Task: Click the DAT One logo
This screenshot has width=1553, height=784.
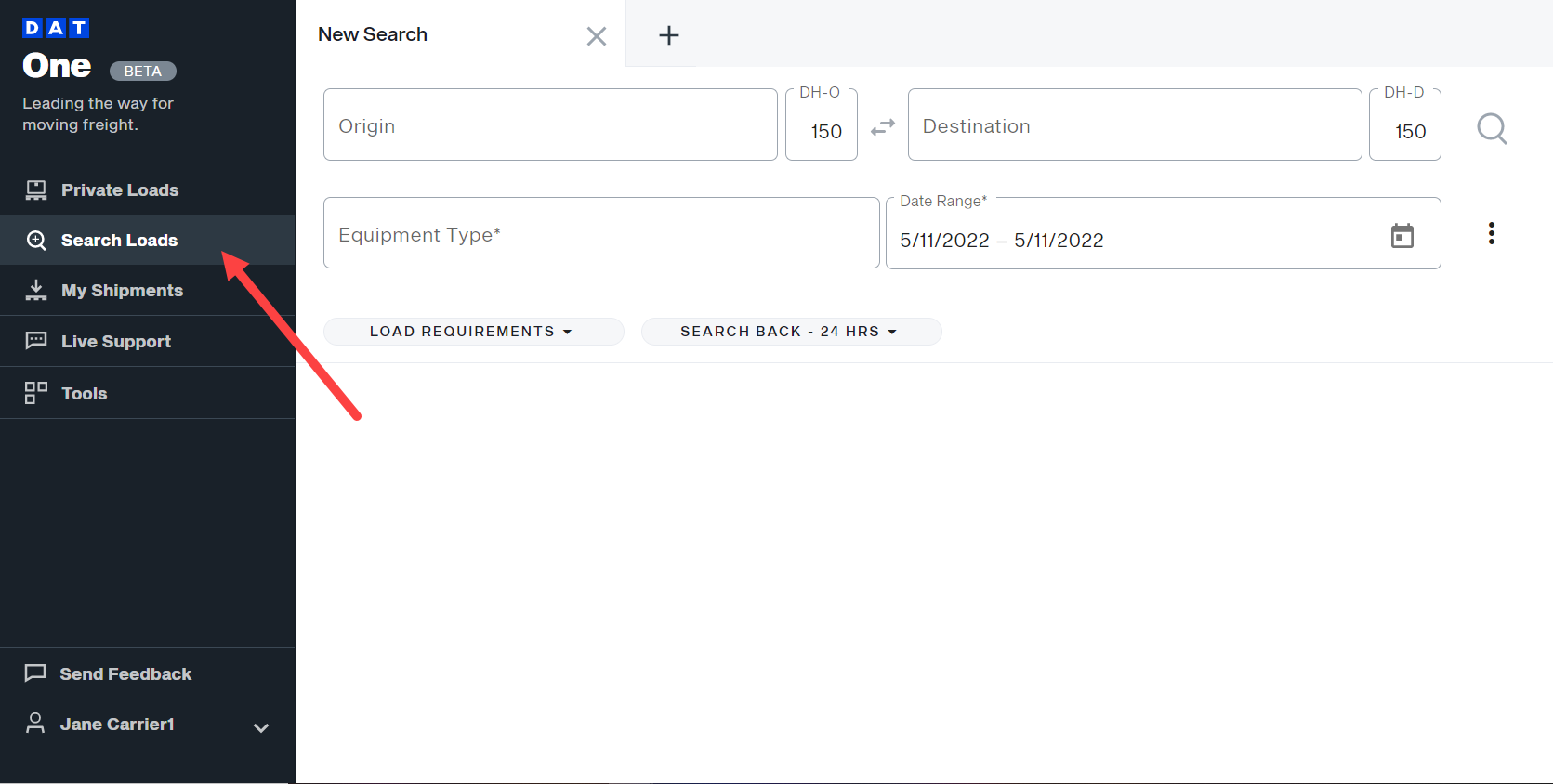Action: click(57, 52)
